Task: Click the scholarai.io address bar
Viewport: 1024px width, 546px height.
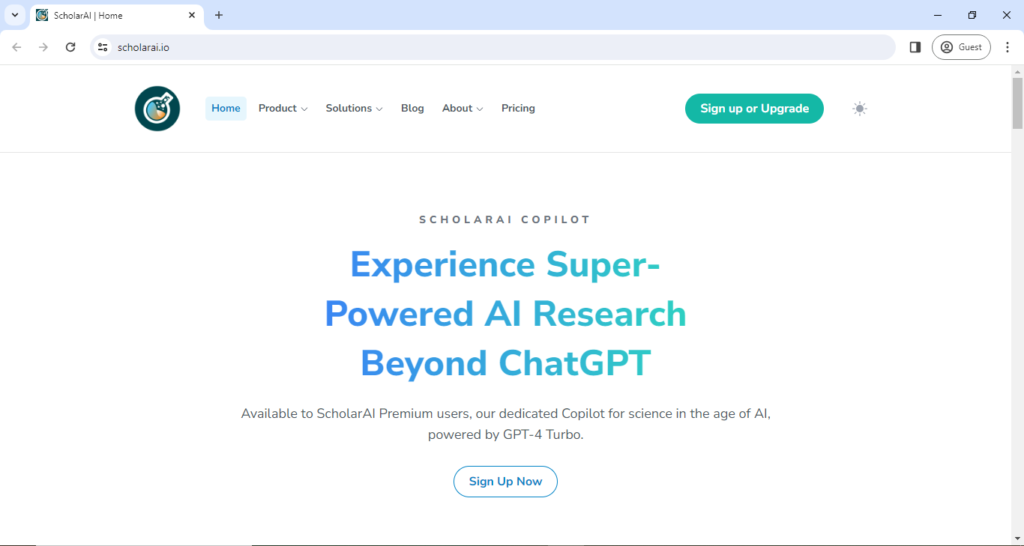Action: pyautogui.click(x=500, y=47)
